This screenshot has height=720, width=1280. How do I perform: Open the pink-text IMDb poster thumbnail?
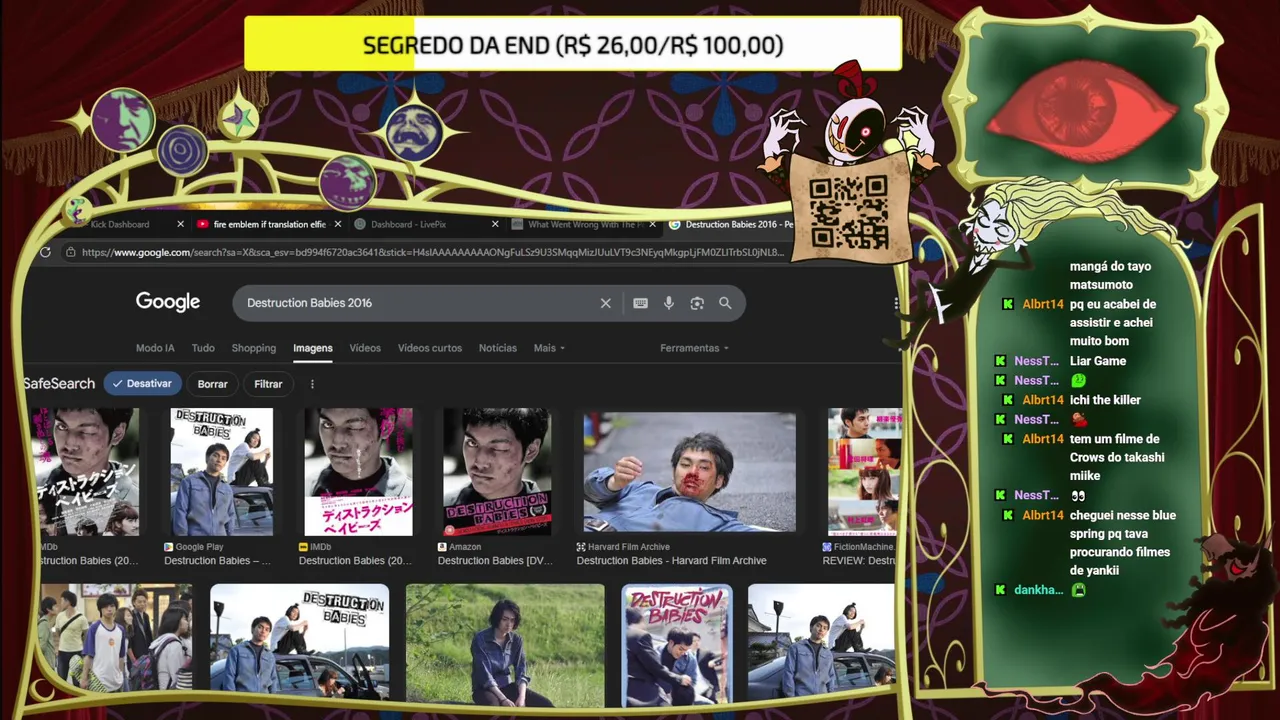point(358,472)
